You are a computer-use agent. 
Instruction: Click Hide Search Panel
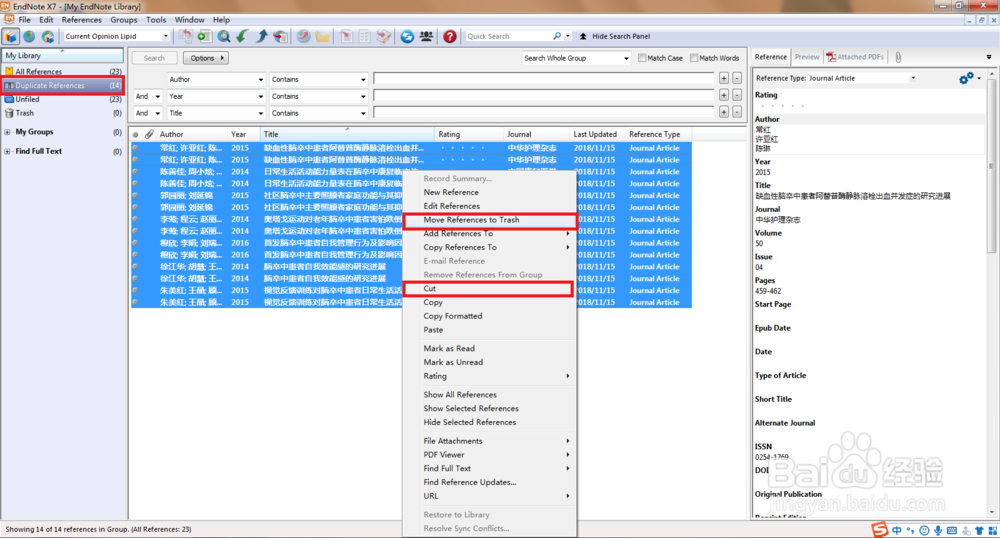(615, 36)
